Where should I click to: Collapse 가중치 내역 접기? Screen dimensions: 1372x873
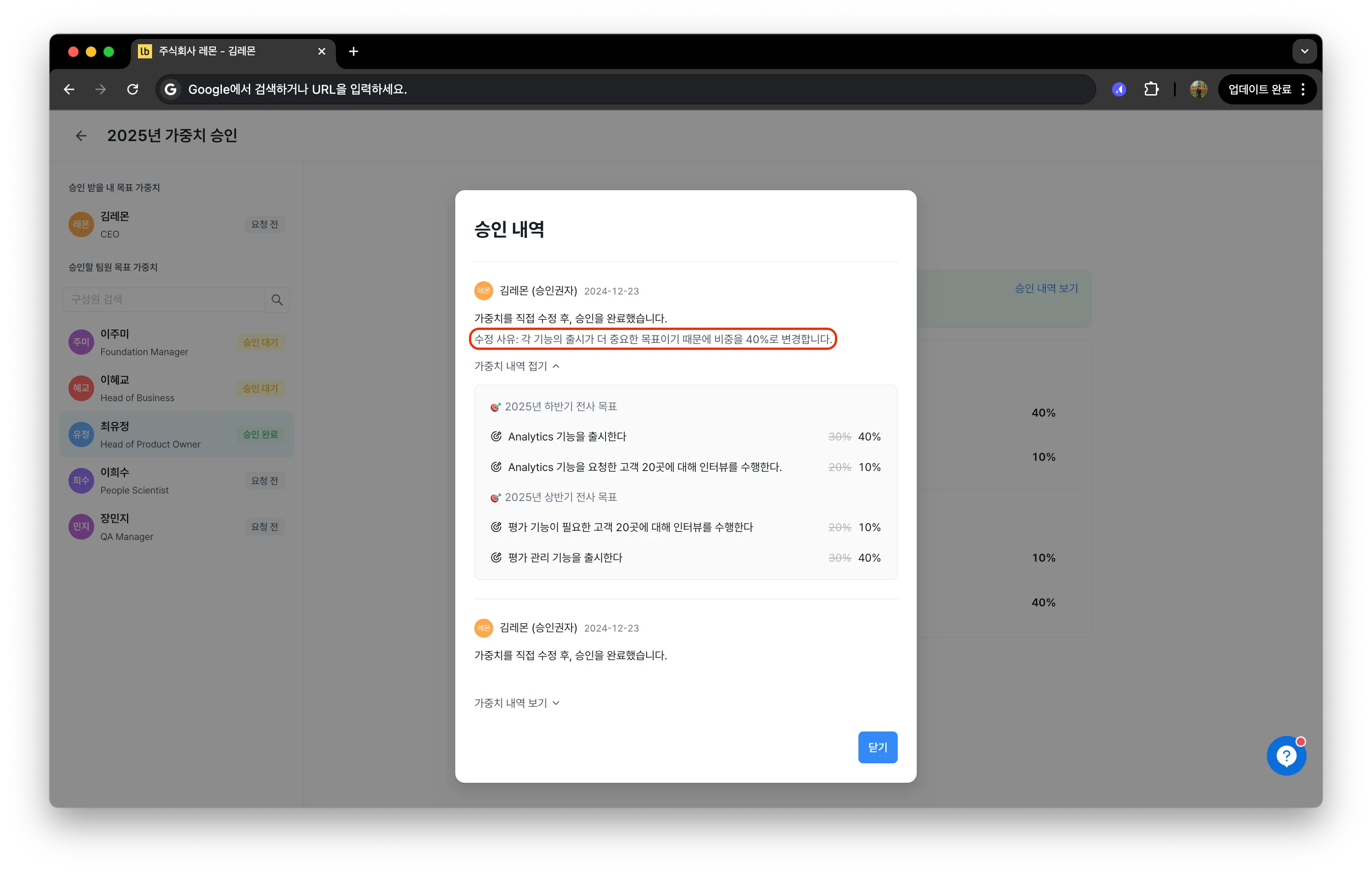tap(517, 366)
